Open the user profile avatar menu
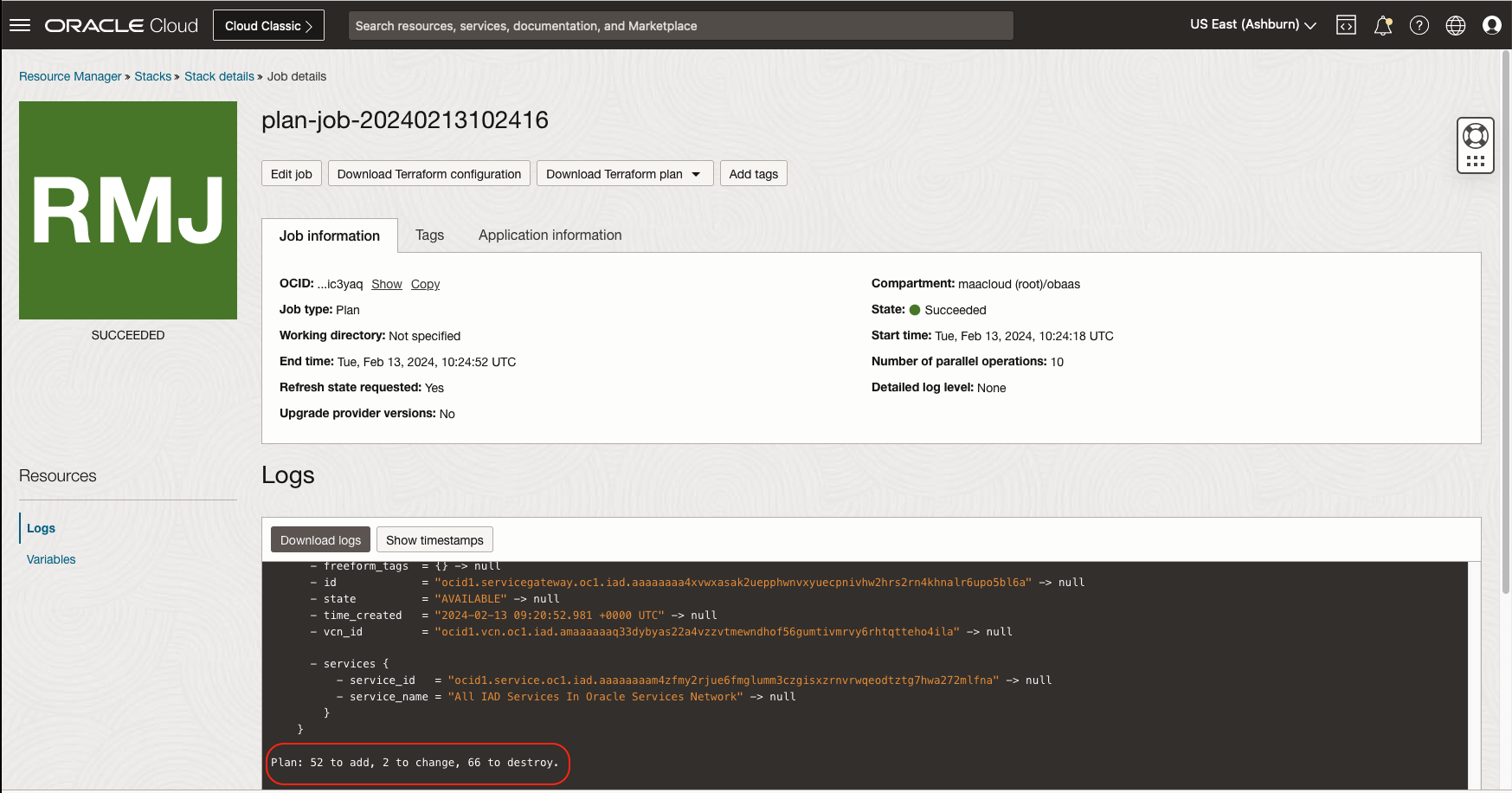 (x=1491, y=25)
